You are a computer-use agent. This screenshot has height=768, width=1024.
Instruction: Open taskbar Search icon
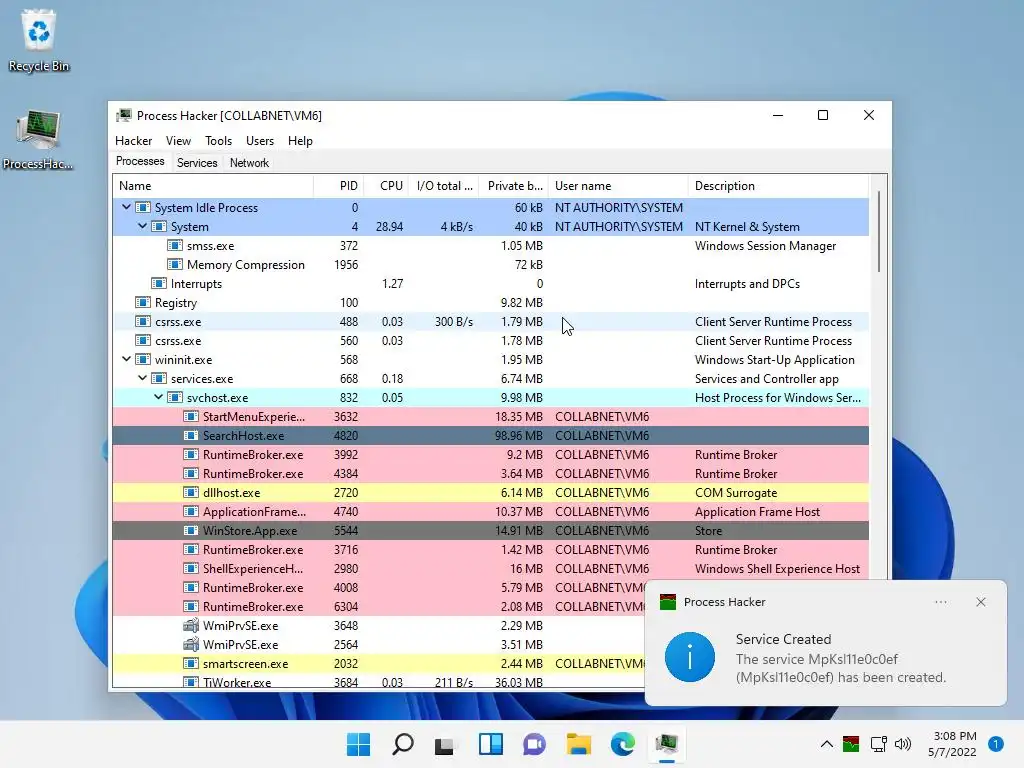coord(402,744)
